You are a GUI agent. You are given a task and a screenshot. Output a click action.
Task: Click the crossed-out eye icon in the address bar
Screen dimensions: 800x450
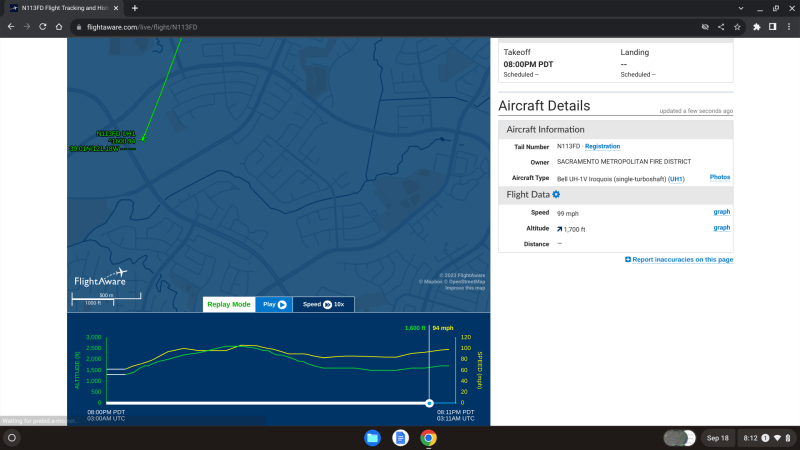tap(705, 27)
